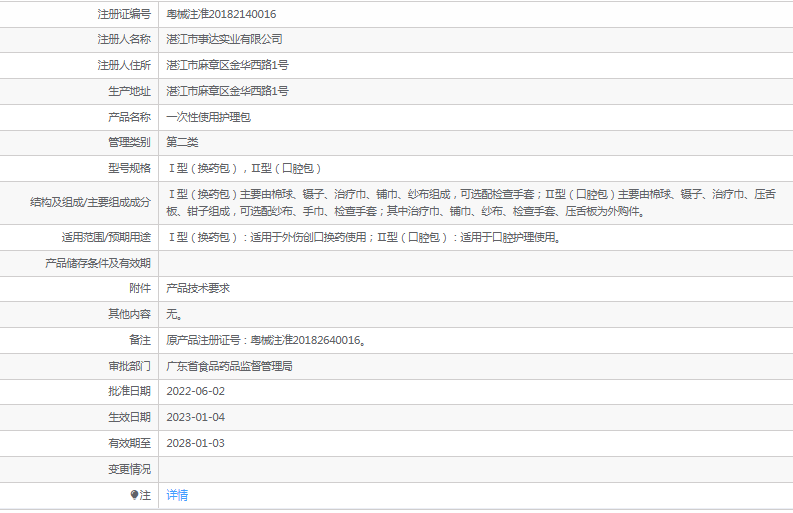793x513 pixels.
Task: Select management class value 第二类
Action: (182, 143)
